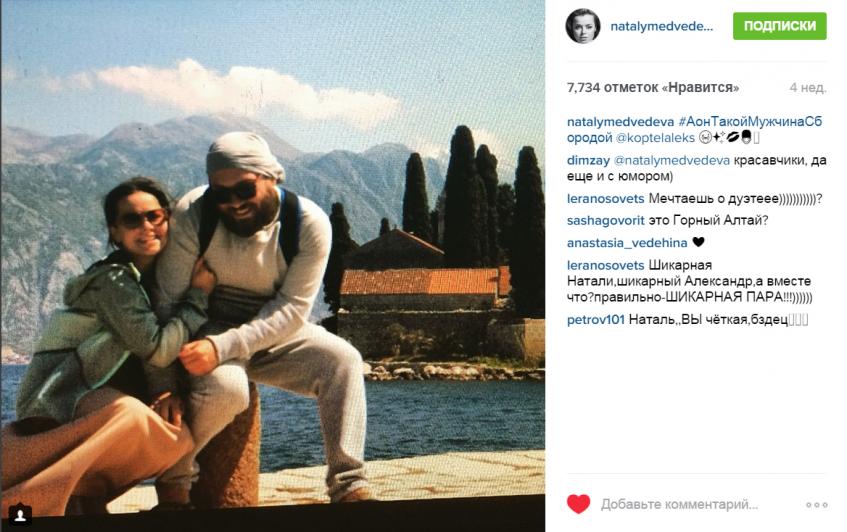
Task: Open dimzay commenter profile
Action: point(588,160)
